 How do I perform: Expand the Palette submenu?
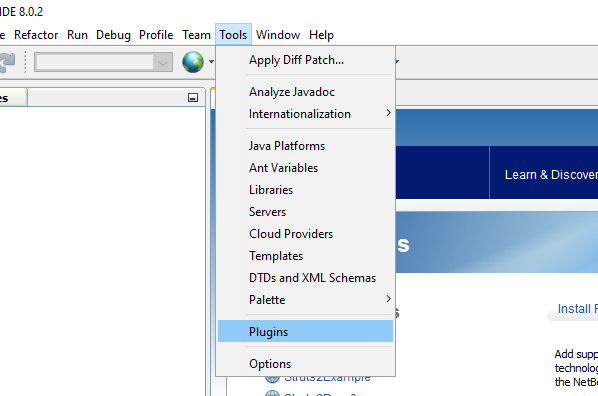point(305,299)
